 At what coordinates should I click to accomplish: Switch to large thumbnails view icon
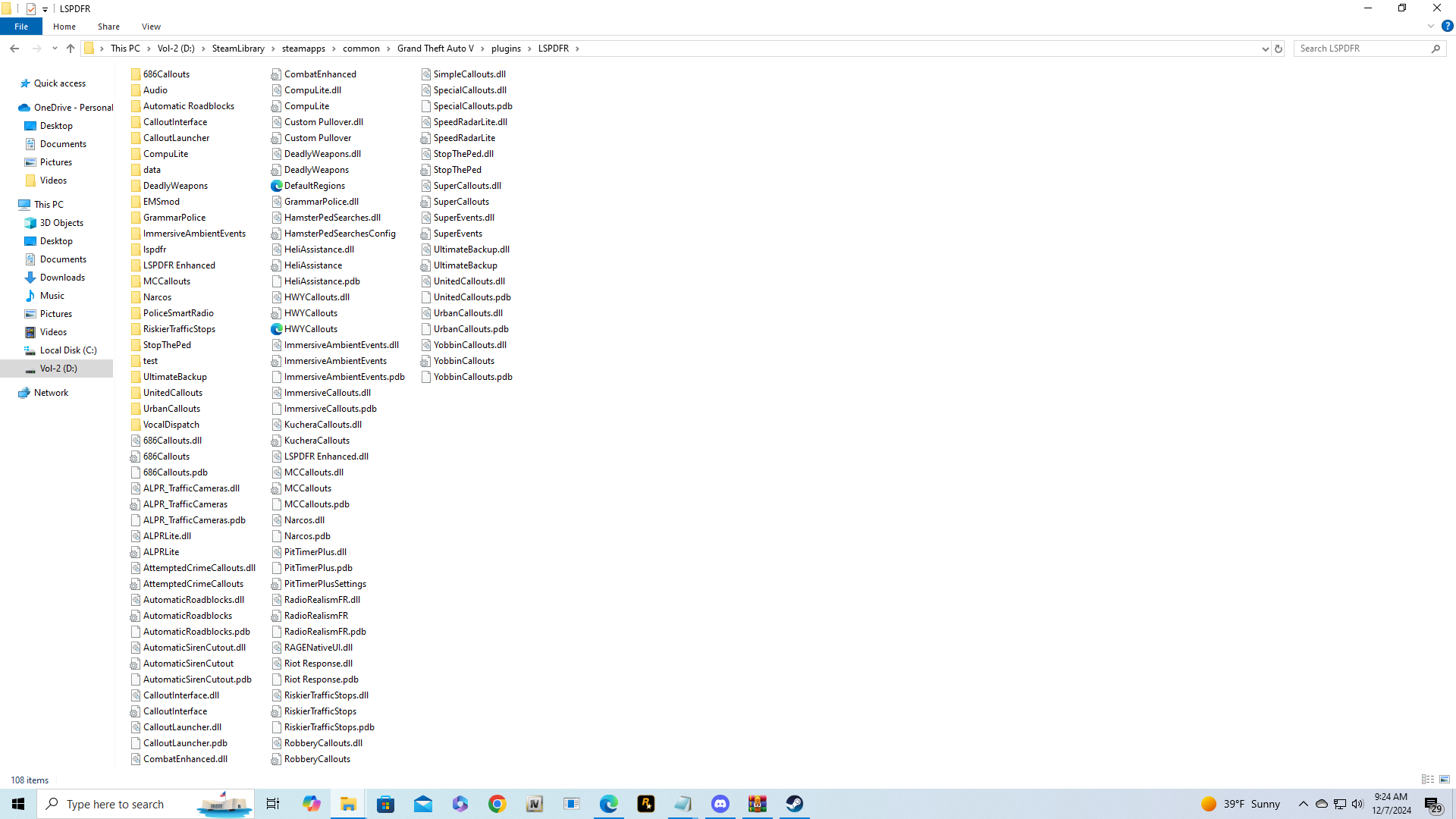(x=1445, y=780)
